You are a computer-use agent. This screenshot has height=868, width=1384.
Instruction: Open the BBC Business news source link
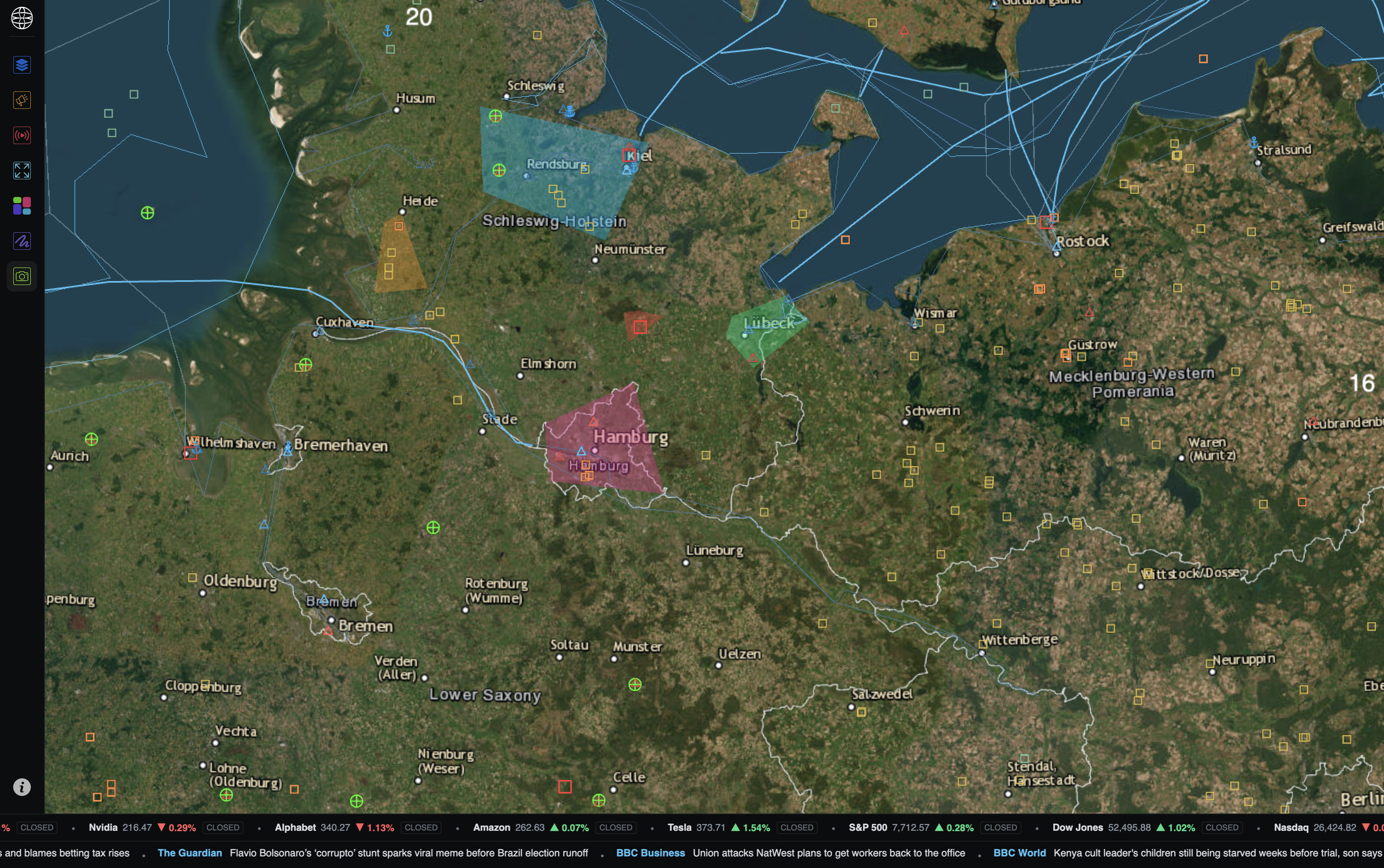(650, 853)
